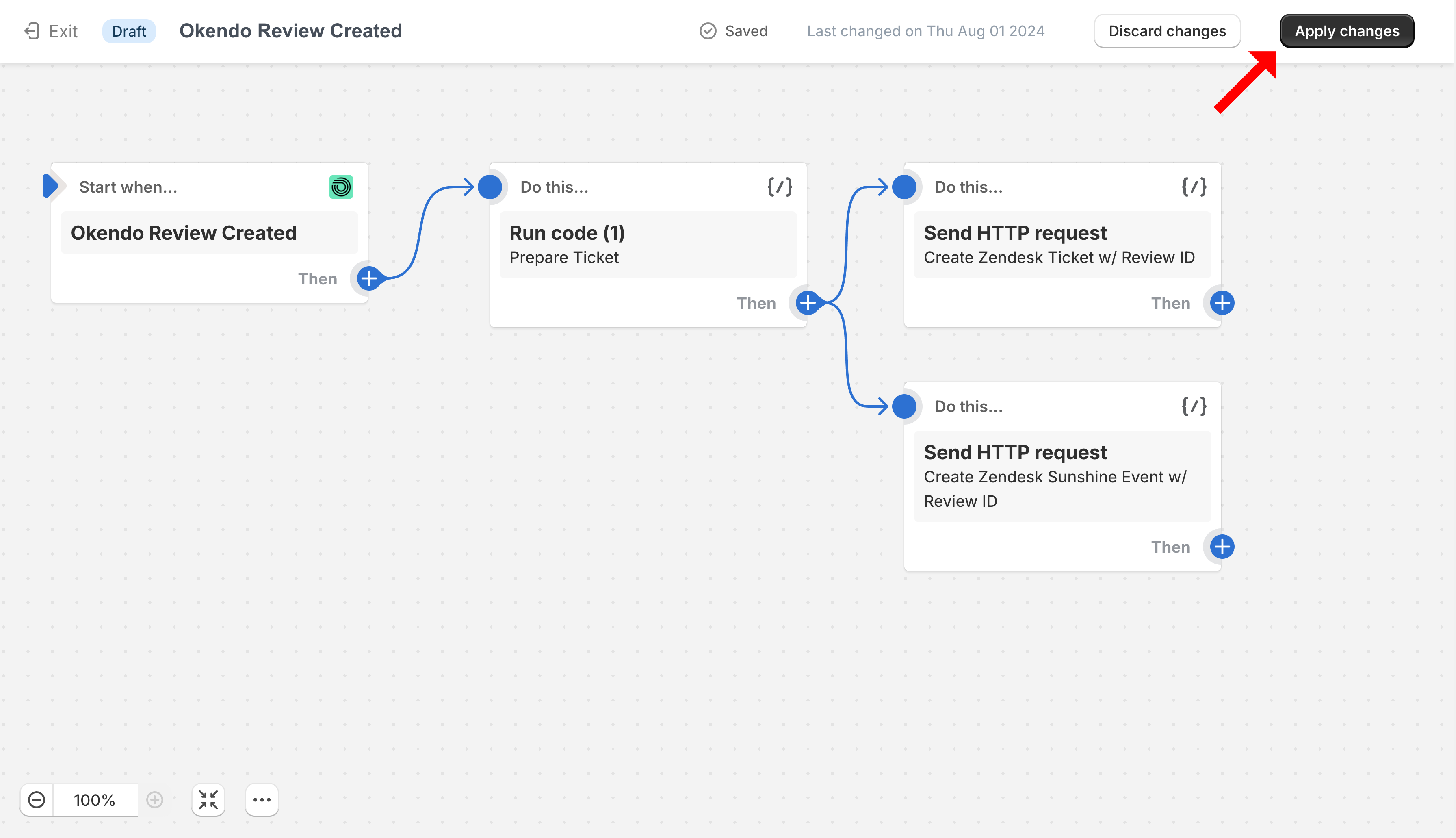The image size is (1456, 838).
Task: Open the Run code Prepare Ticket step
Action: tap(648, 245)
